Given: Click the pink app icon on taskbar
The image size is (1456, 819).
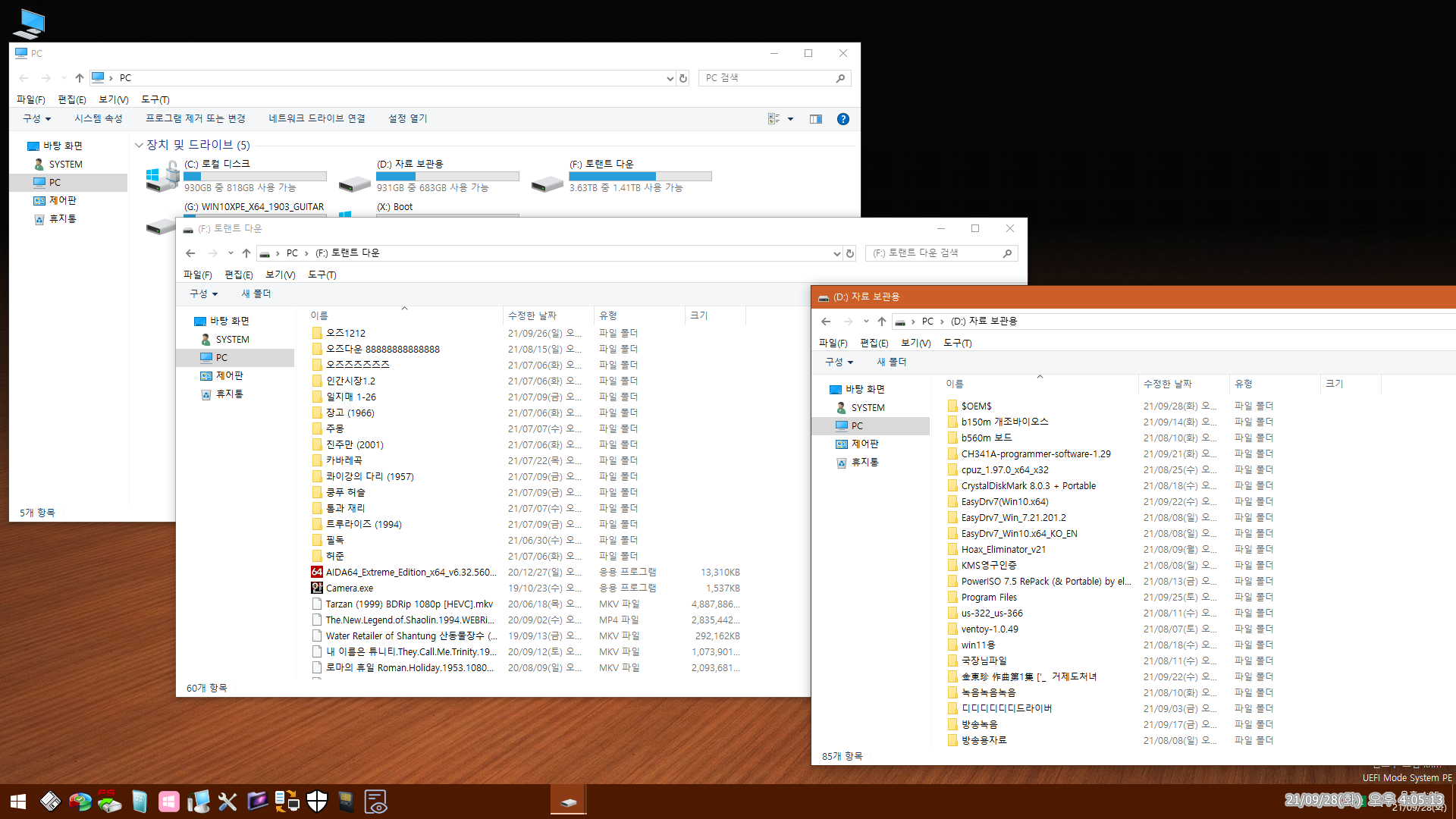Looking at the screenshot, I should click(168, 802).
